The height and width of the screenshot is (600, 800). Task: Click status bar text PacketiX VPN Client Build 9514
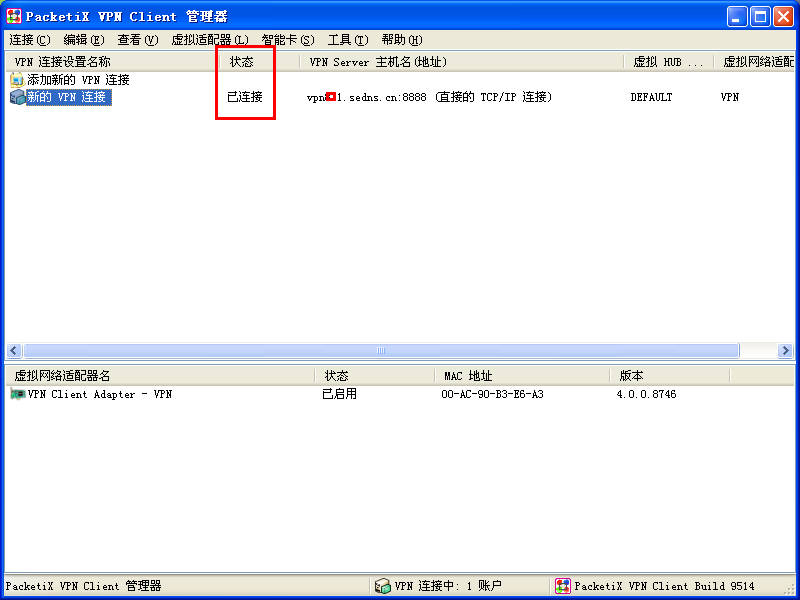[x=664, y=586]
